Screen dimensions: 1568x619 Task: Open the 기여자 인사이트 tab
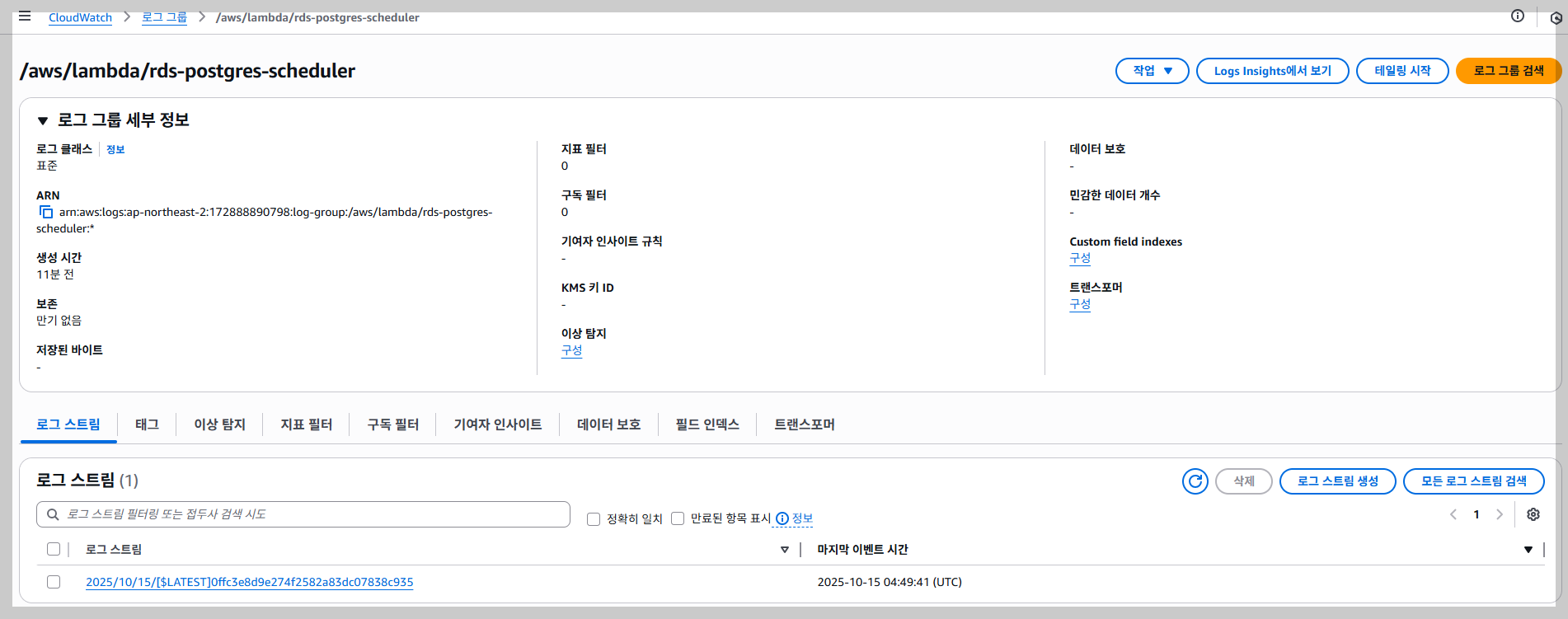(497, 424)
